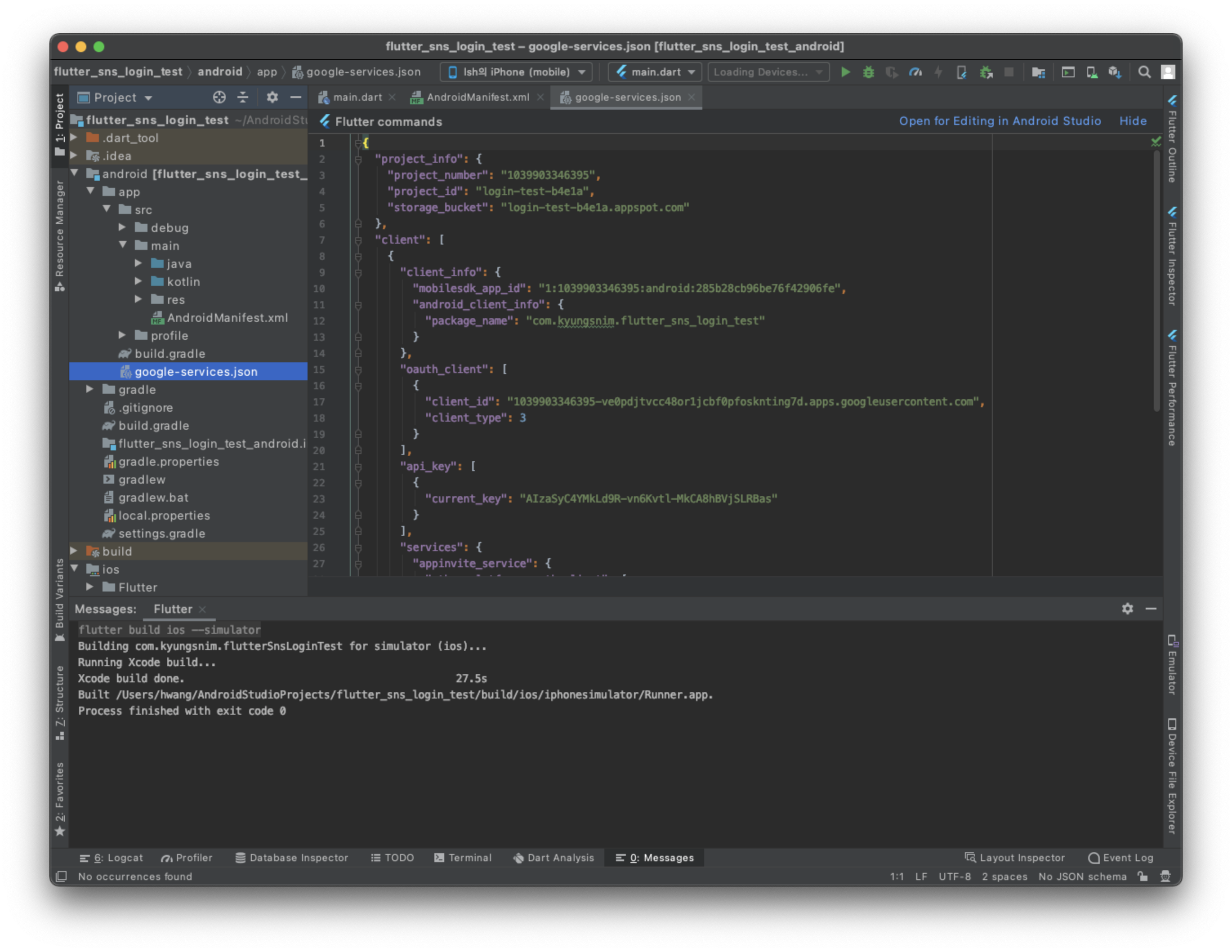Image resolution: width=1232 pixels, height=952 pixels.
Task: Click Open for Editing in Android Studio
Action: (x=1000, y=121)
